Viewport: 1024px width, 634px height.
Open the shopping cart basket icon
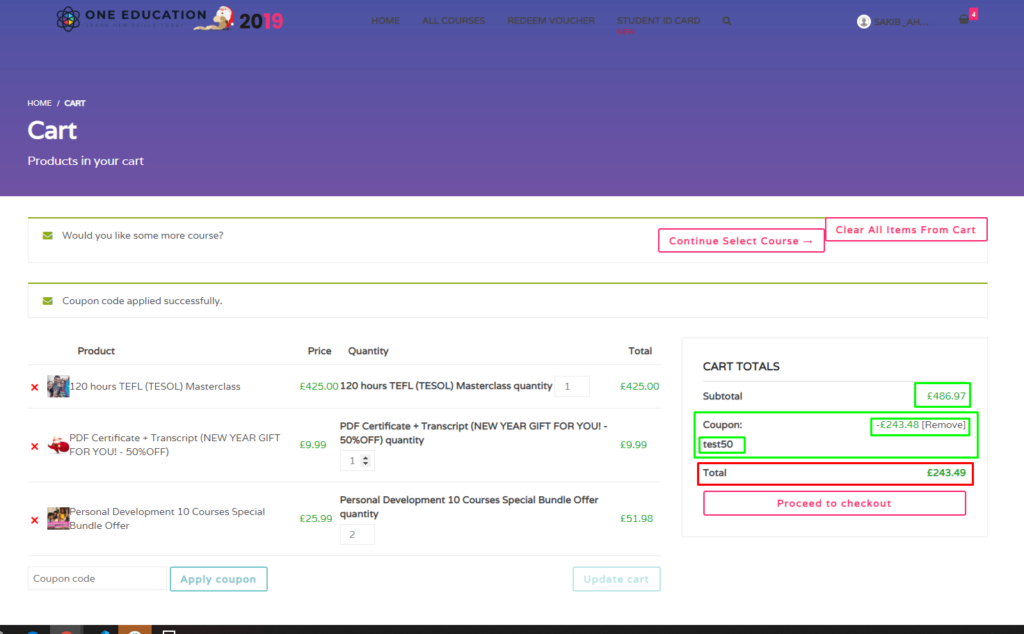point(964,19)
